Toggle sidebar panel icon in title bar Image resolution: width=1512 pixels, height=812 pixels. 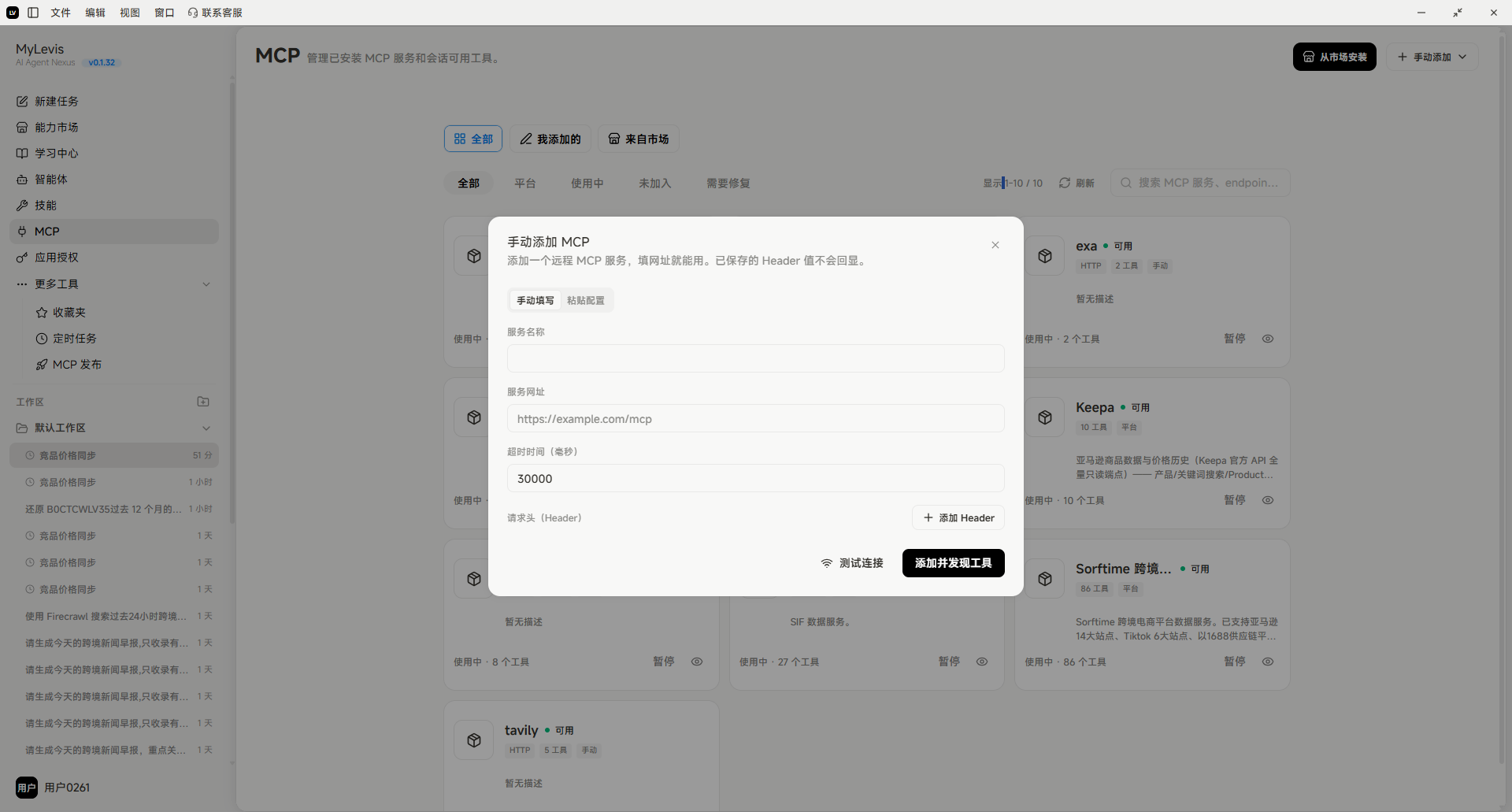point(33,13)
